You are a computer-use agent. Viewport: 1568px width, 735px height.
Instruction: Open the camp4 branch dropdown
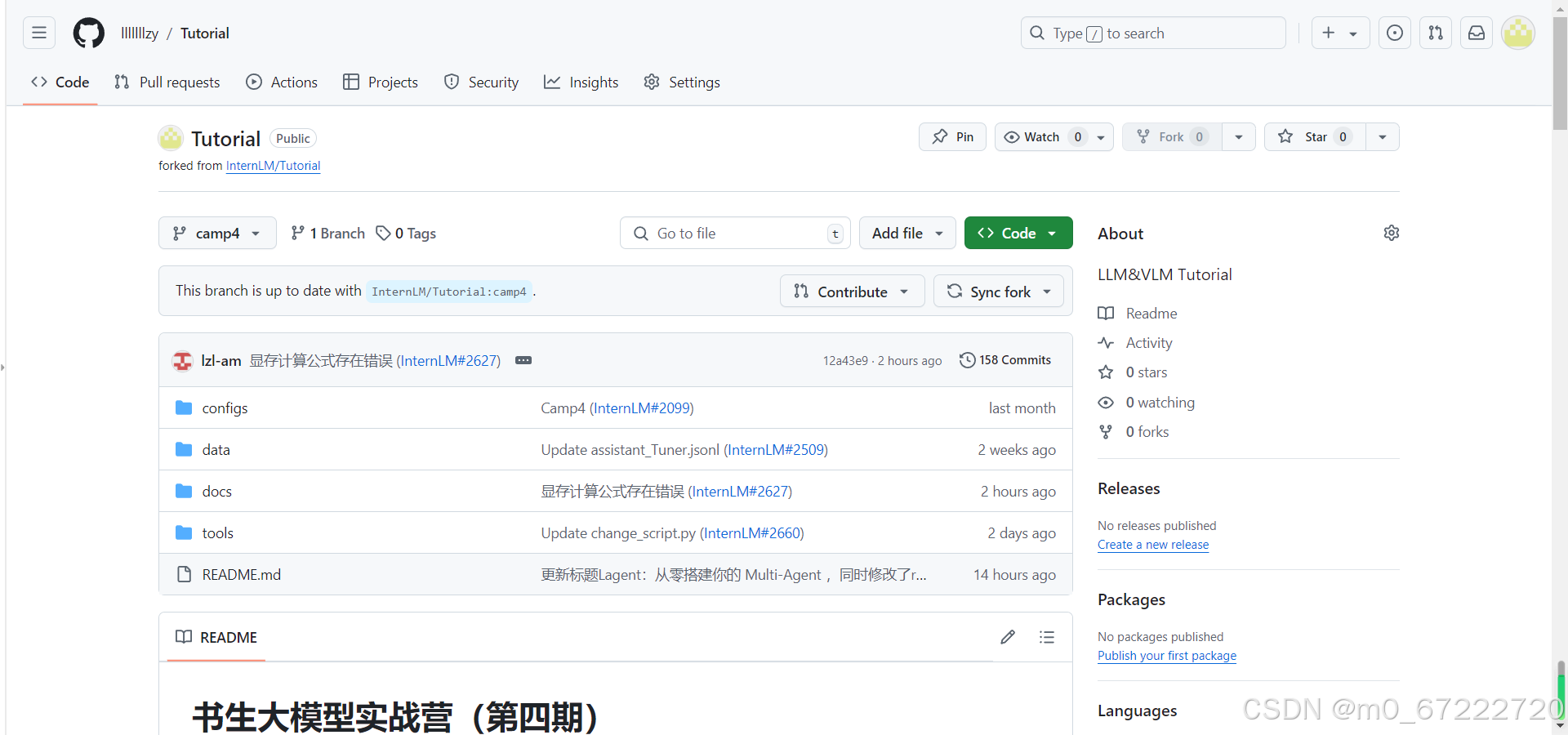click(x=216, y=233)
